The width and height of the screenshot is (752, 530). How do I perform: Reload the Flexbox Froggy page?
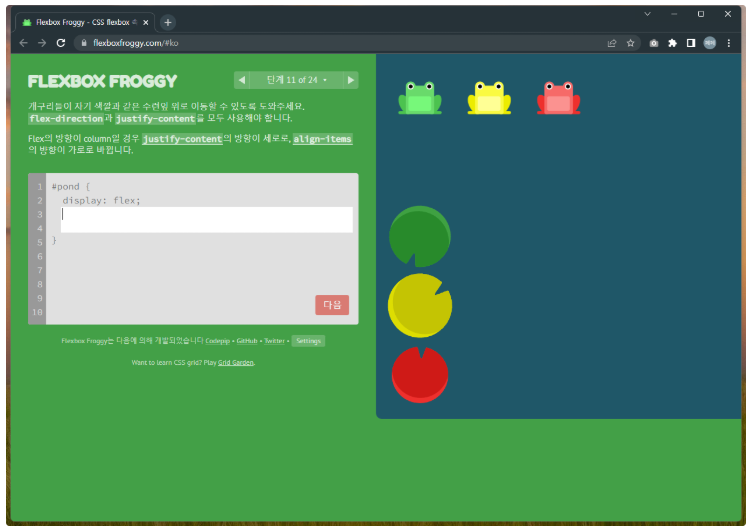point(61,43)
